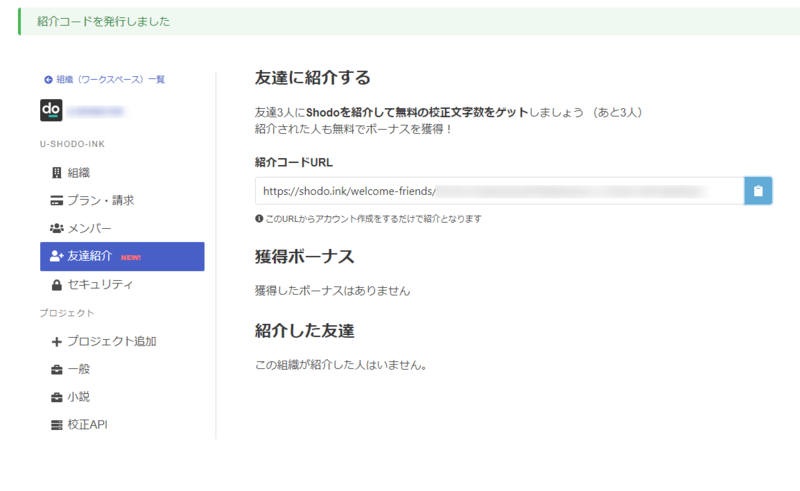The width and height of the screenshot is (800, 491).
Task: Click the 友達に紹介する heading
Action: click(x=312, y=78)
